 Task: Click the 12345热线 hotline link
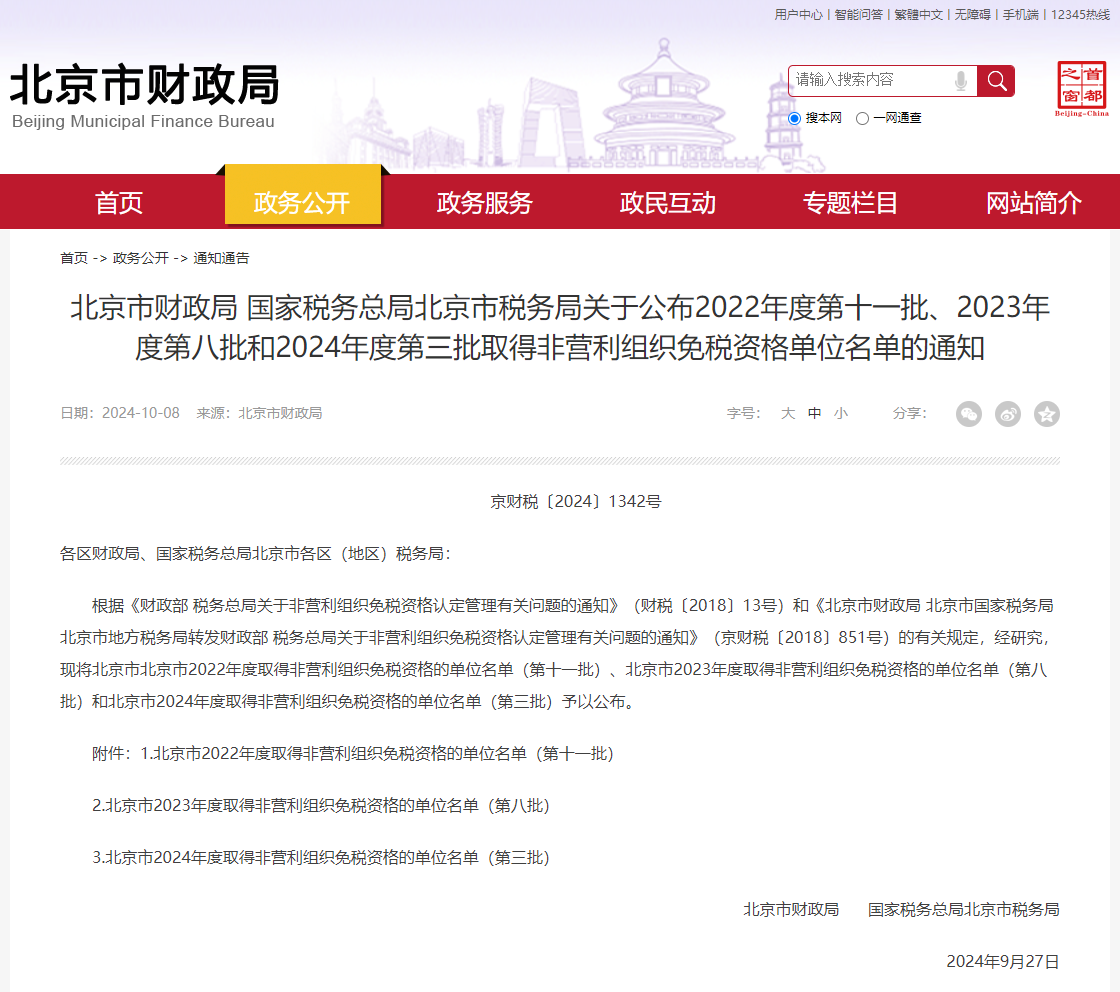tap(1080, 14)
